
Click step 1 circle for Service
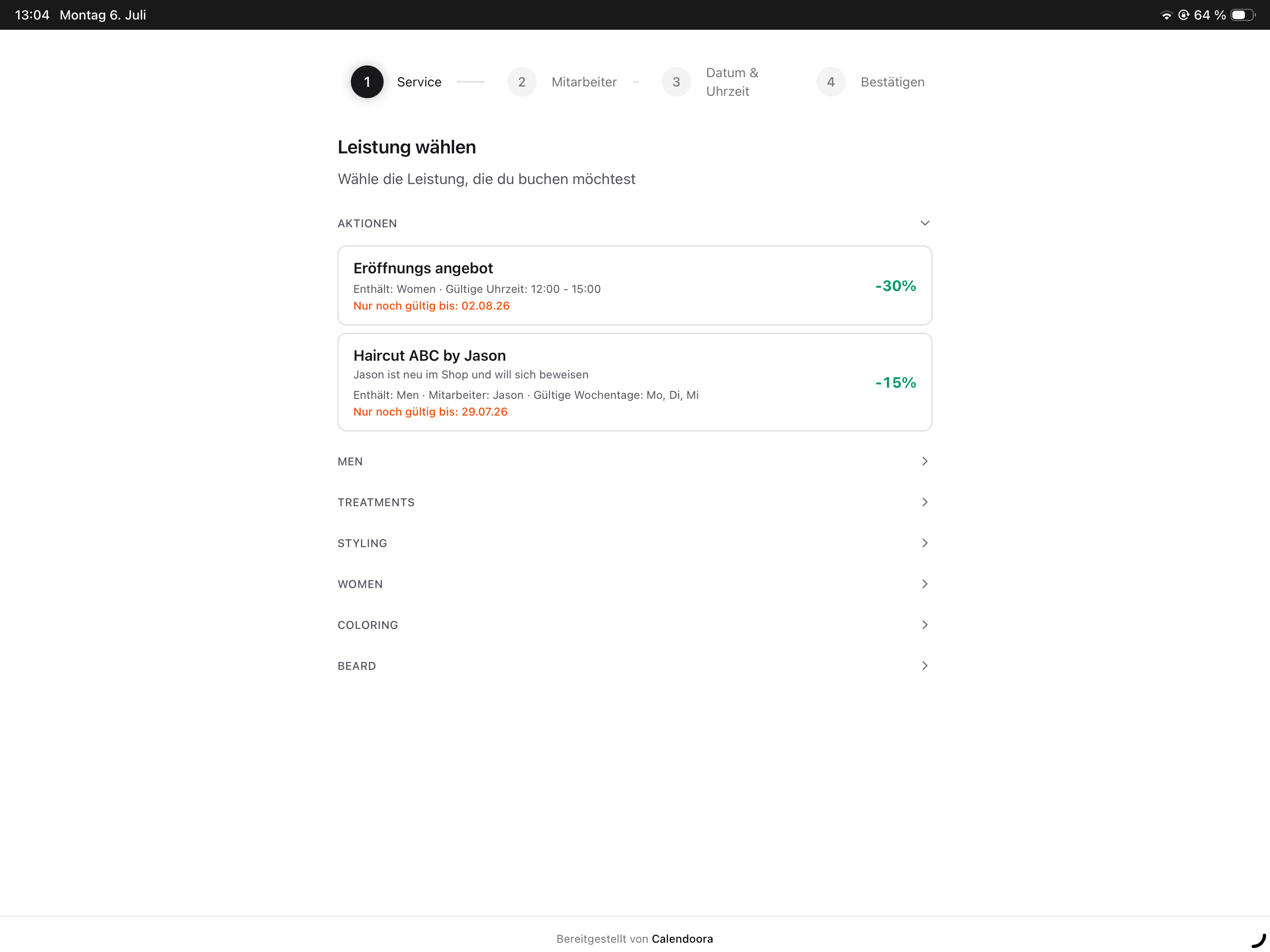367,82
